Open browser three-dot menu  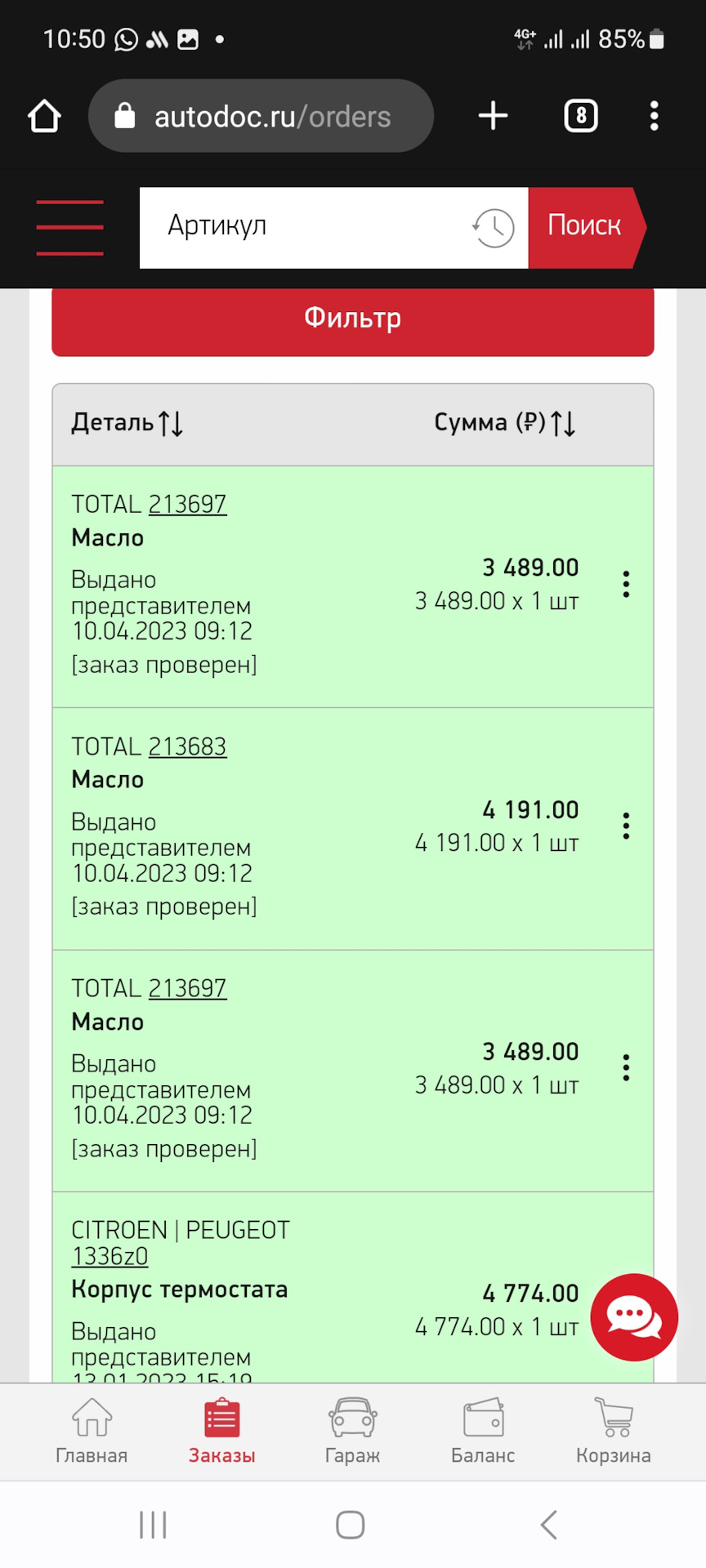[654, 116]
